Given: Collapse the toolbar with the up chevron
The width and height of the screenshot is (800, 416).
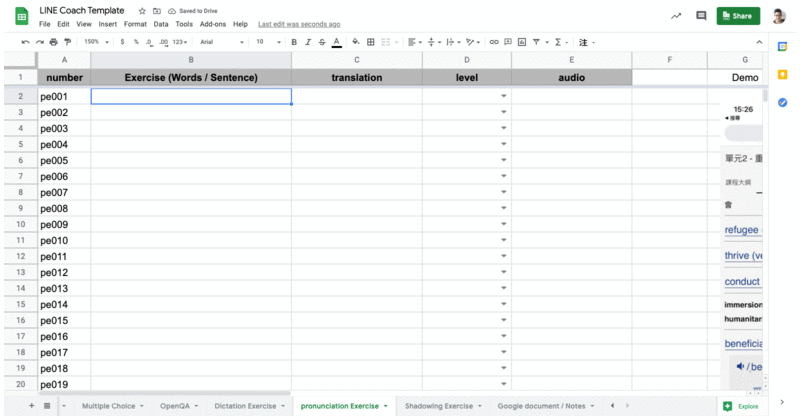Looking at the screenshot, I should 759,42.
